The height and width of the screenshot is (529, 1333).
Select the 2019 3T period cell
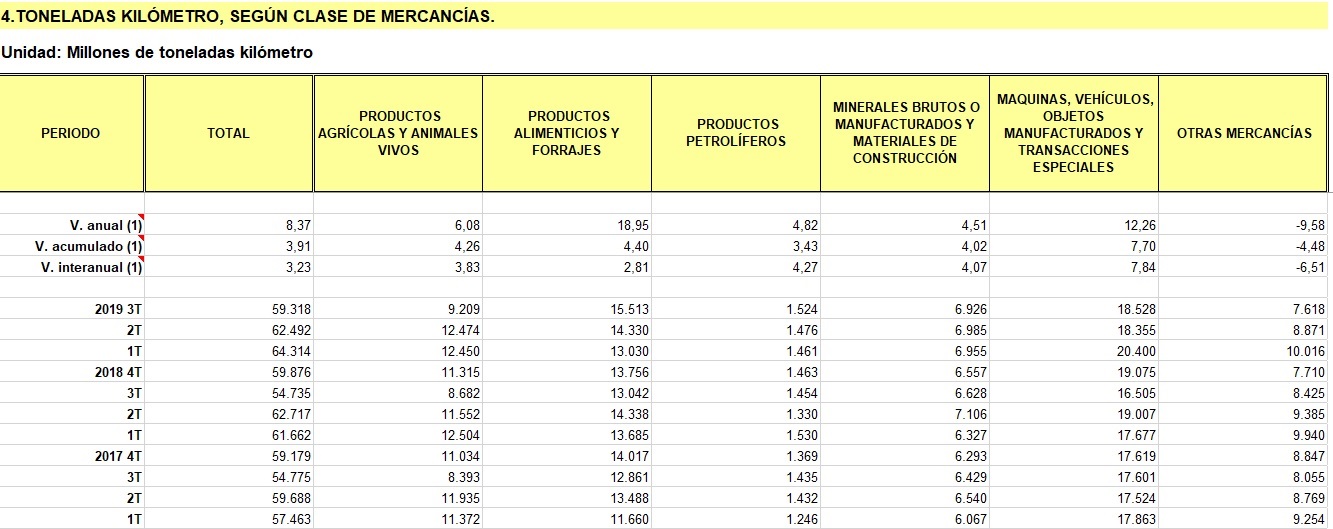tap(114, 310)
